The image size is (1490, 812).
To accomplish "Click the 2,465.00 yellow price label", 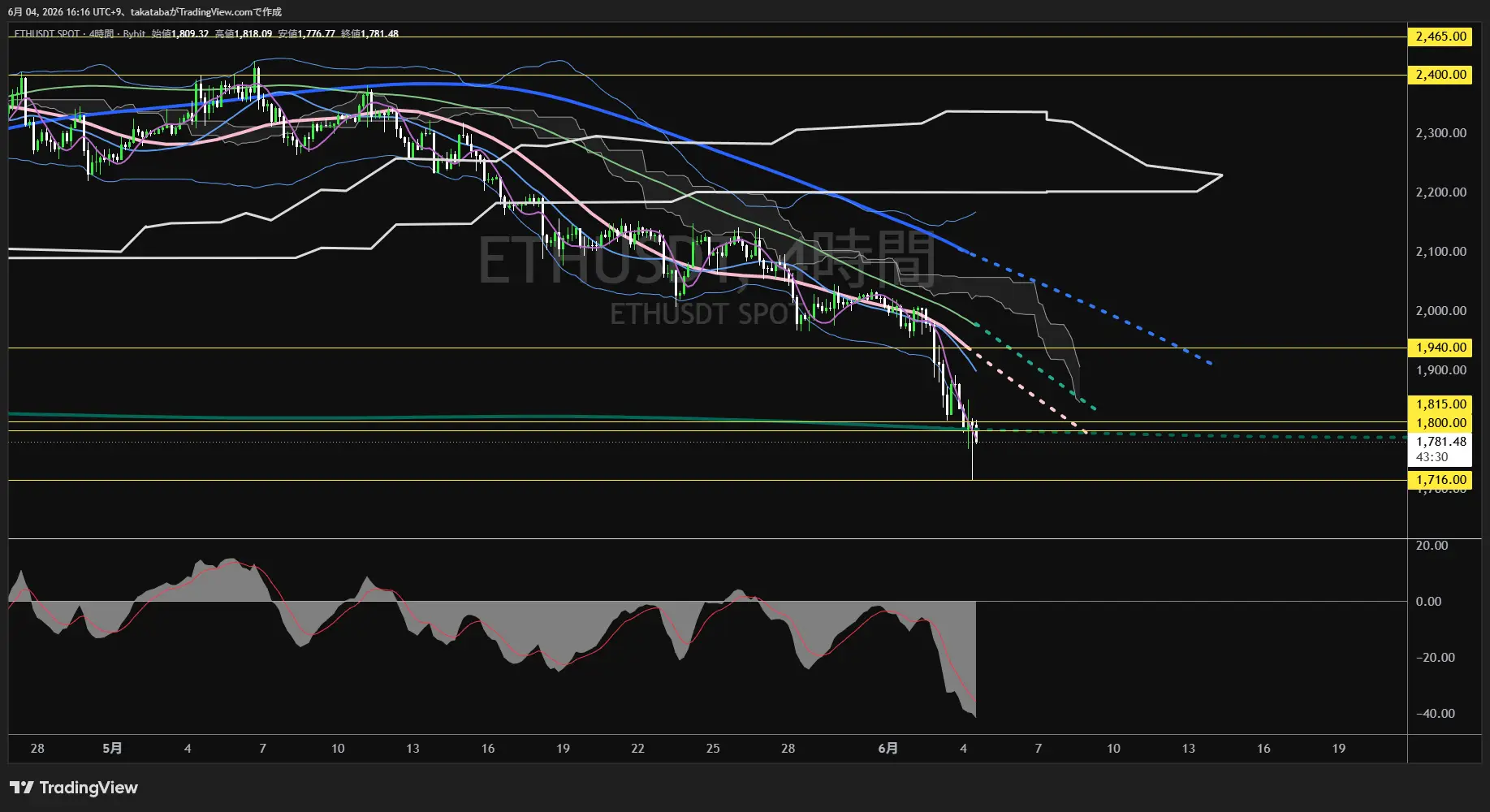I will (x=1440, y=37).
